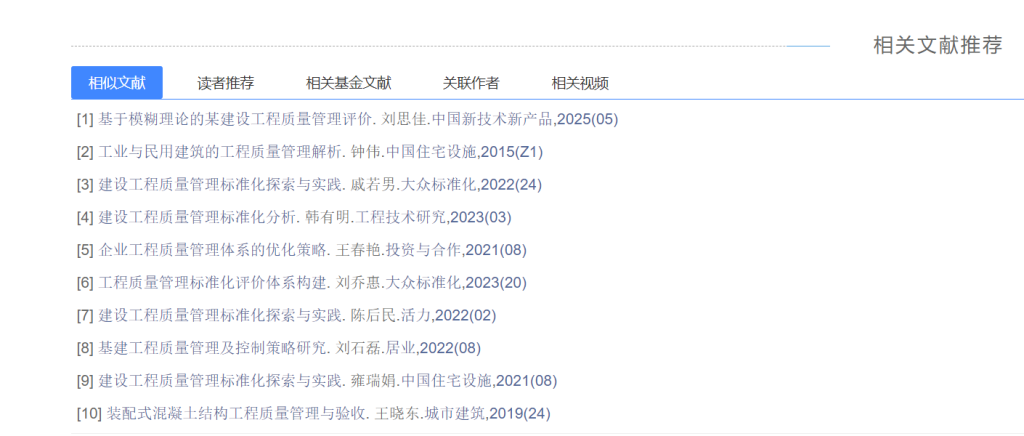The width and height of the screenshot is (1024, 436).
Task: Click journal name 居业
Action: coord(402,348)
